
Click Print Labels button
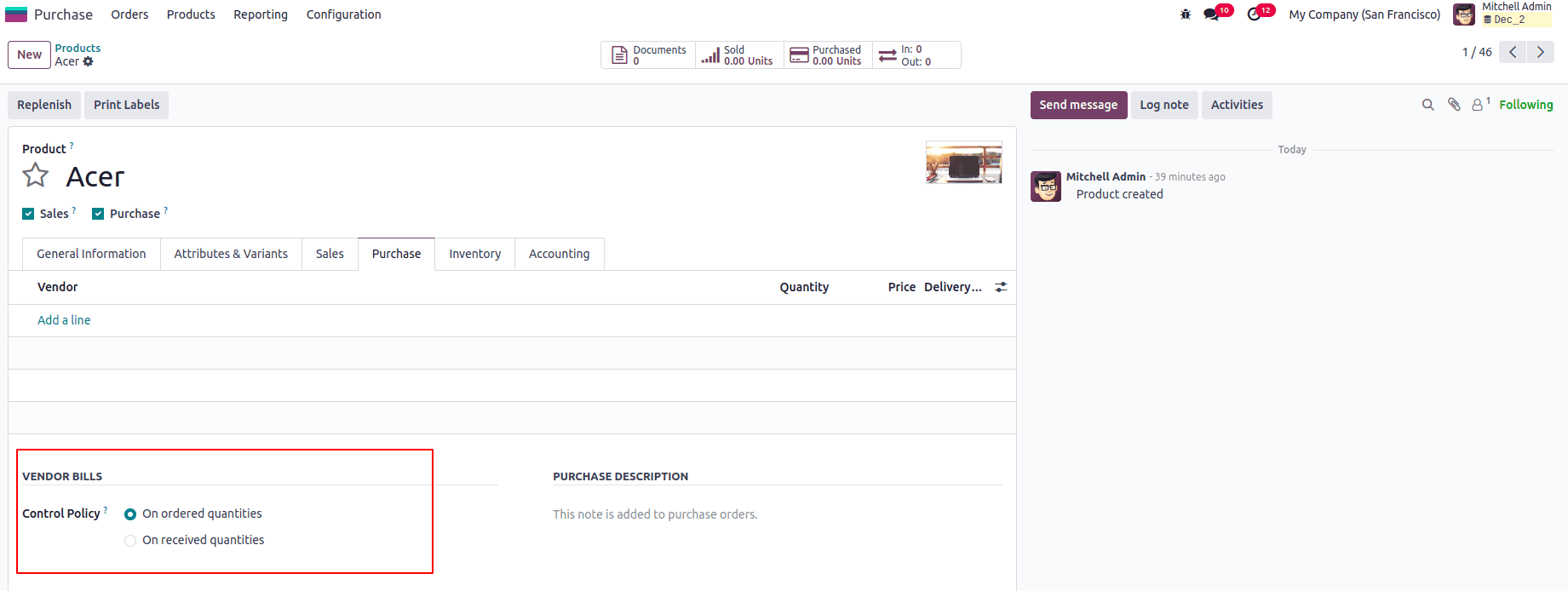126,105
